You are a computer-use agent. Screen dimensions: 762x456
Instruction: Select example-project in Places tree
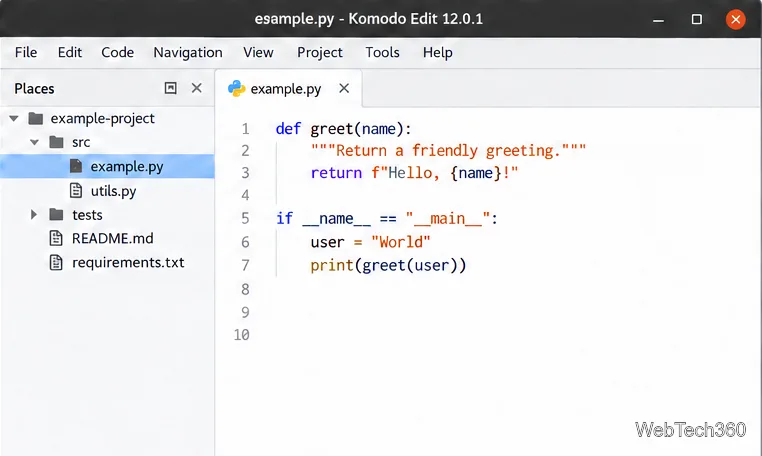pos(102,119)
